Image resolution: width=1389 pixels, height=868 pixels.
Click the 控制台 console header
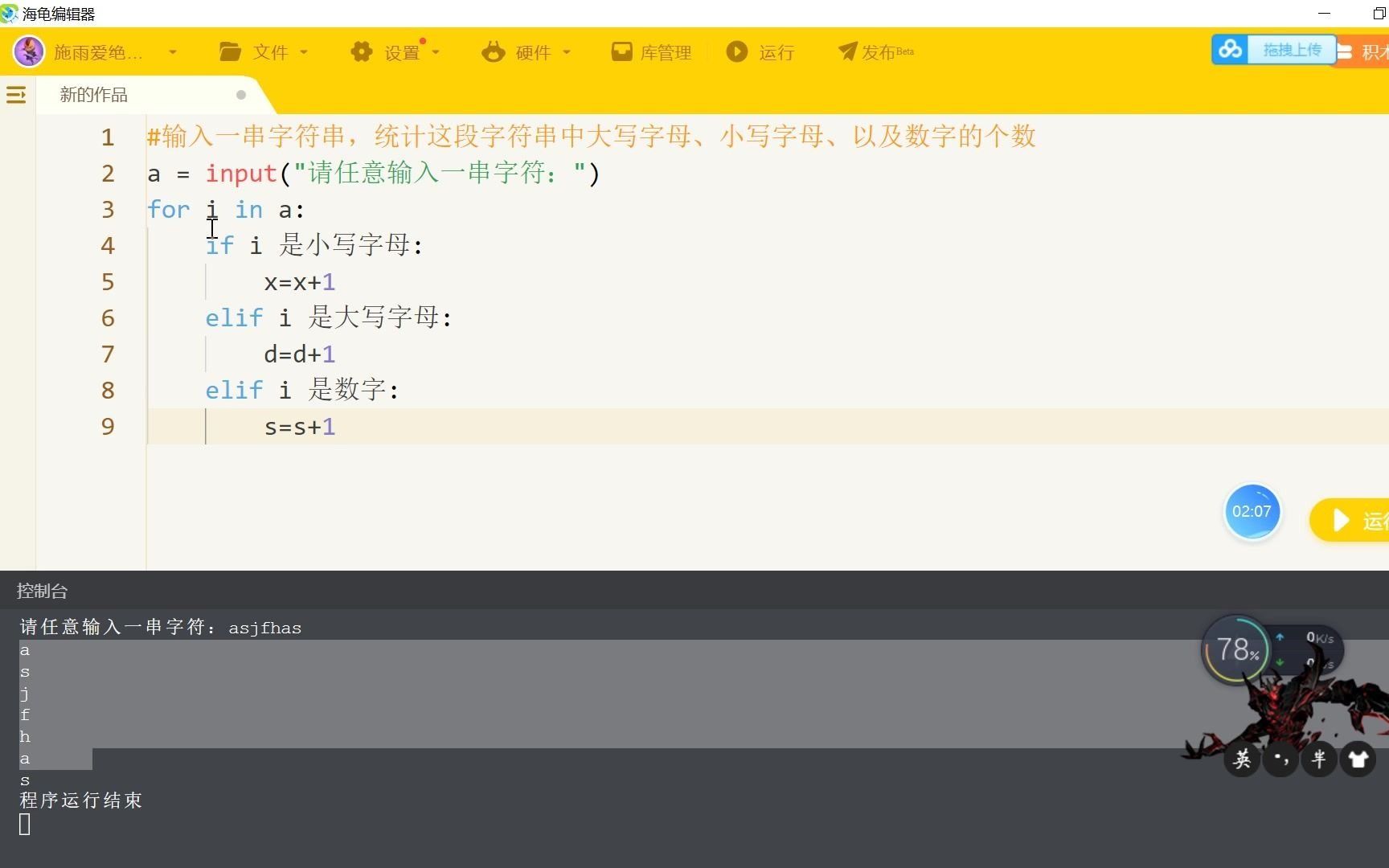[43, 591]
